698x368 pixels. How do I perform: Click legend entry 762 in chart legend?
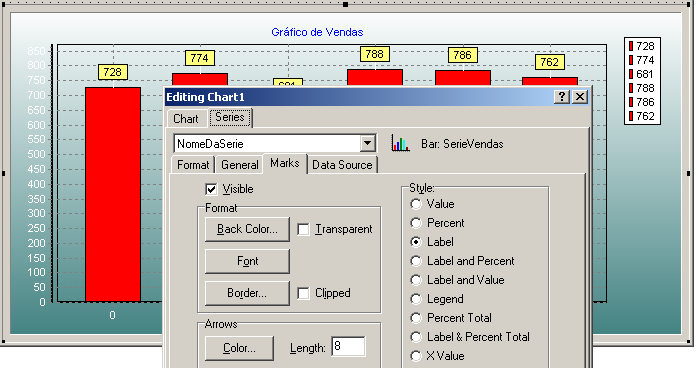point(641,116)
